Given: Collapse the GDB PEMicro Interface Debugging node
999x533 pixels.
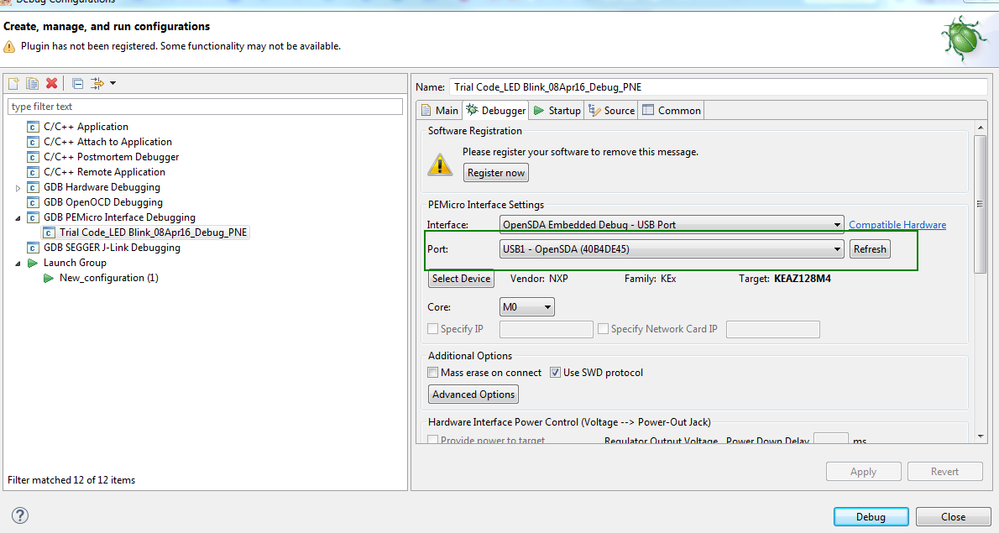Looking at the screenshot, I should [18, 218].
